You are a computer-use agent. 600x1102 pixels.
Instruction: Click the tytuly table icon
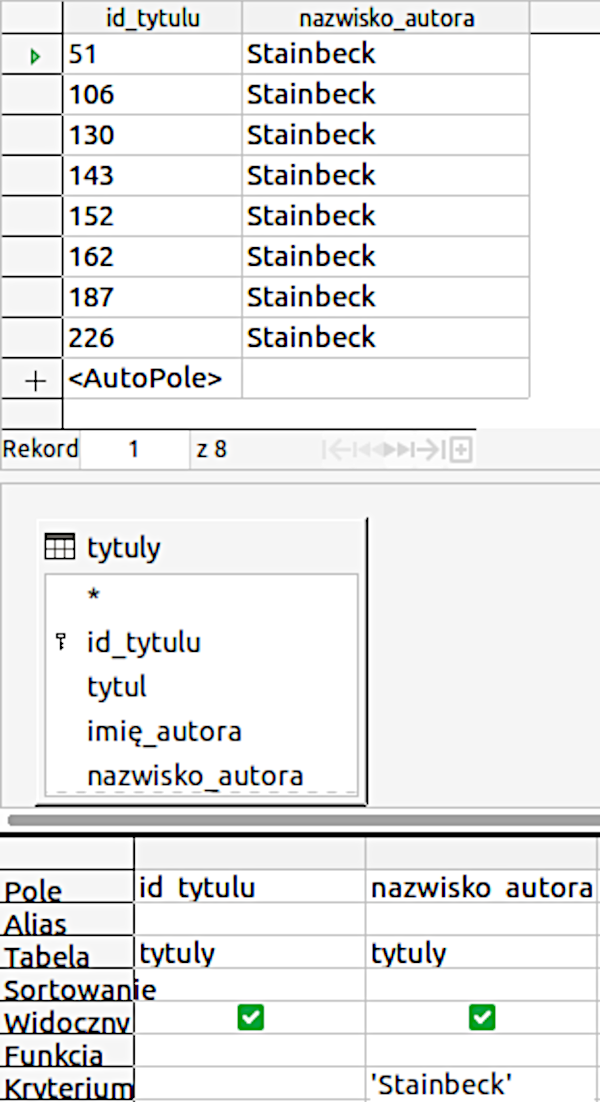click(x=60, y=547)
